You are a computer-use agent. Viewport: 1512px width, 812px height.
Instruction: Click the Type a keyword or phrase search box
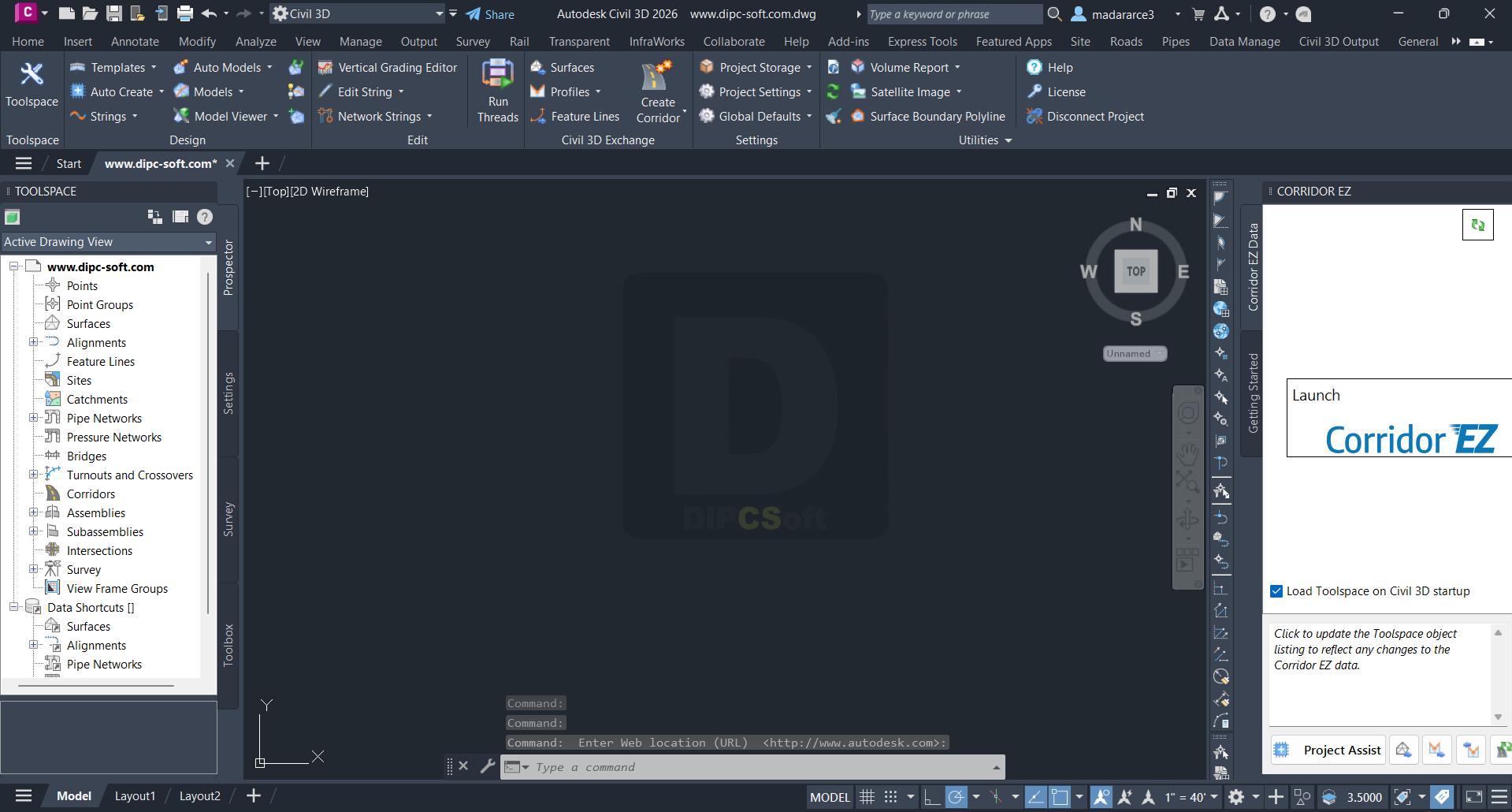tap(953, 14)
